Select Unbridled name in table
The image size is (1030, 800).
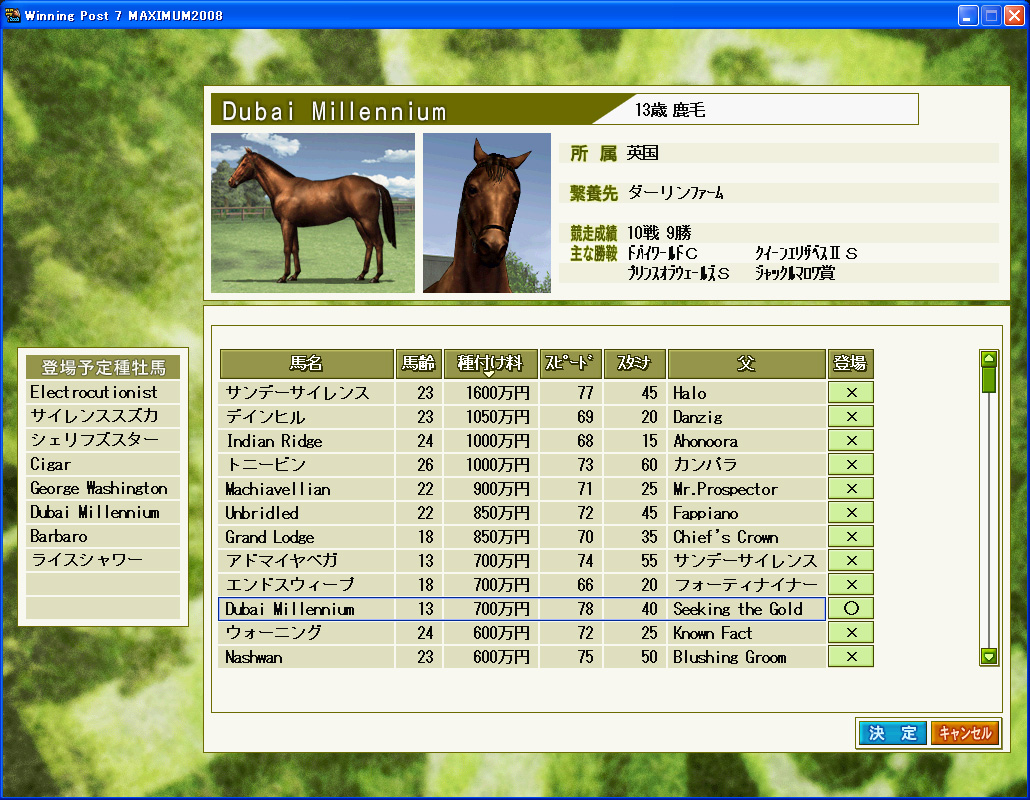(x=306, y=512)
